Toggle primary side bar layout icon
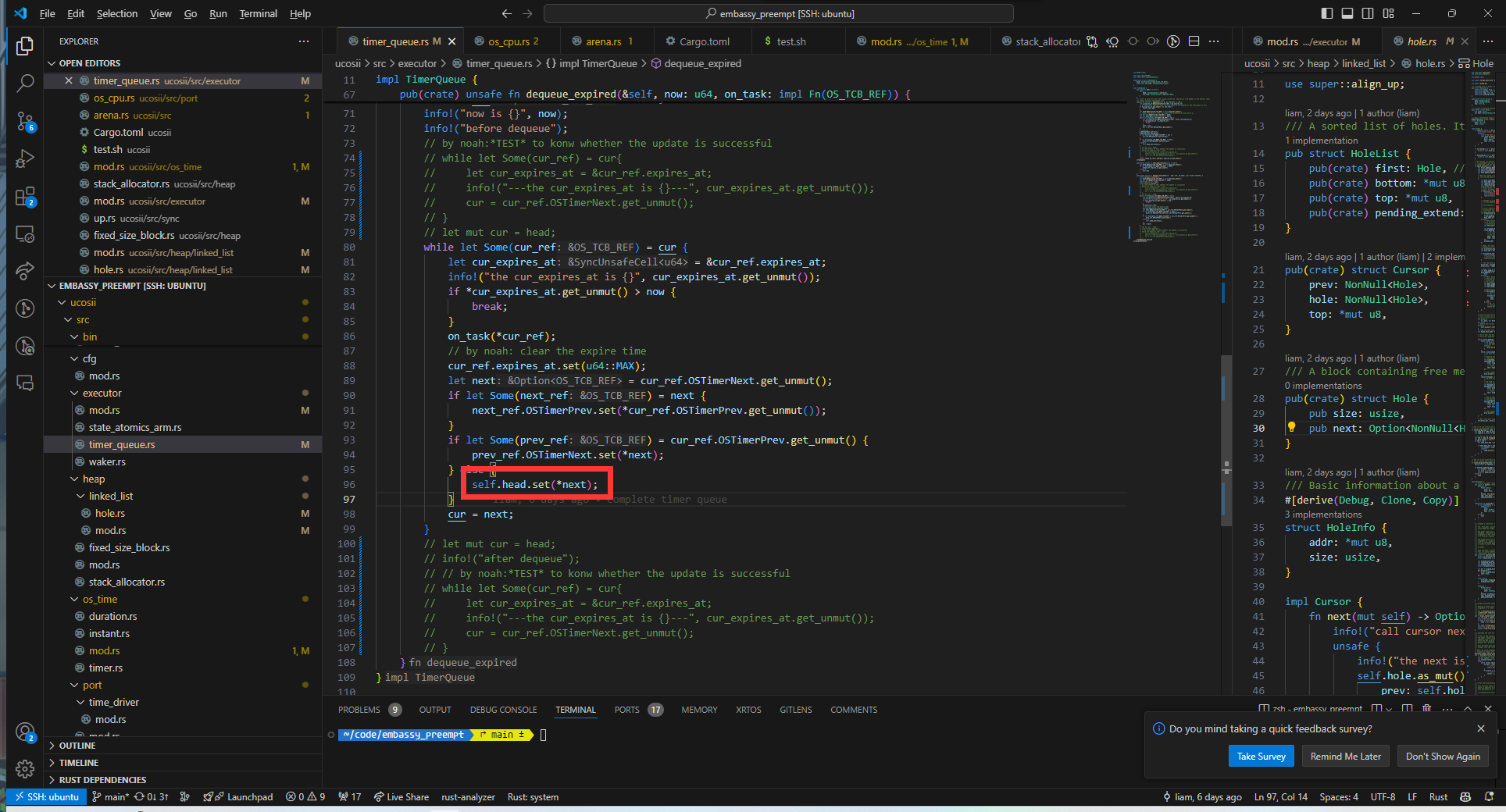The width and height of the screenshot is (1506, 812). click(1327, 13)
